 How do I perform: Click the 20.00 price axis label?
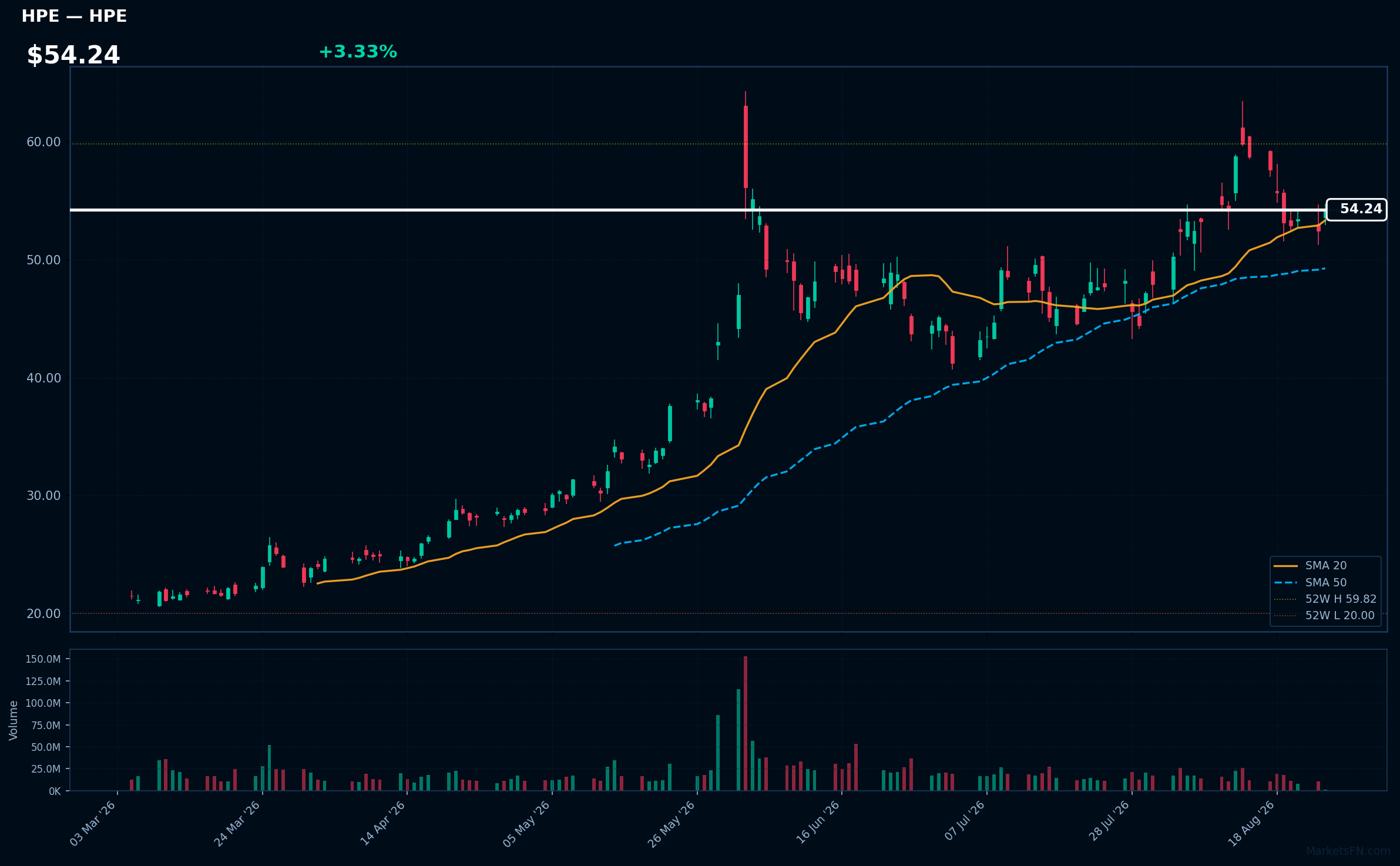[x=43, y=613]
